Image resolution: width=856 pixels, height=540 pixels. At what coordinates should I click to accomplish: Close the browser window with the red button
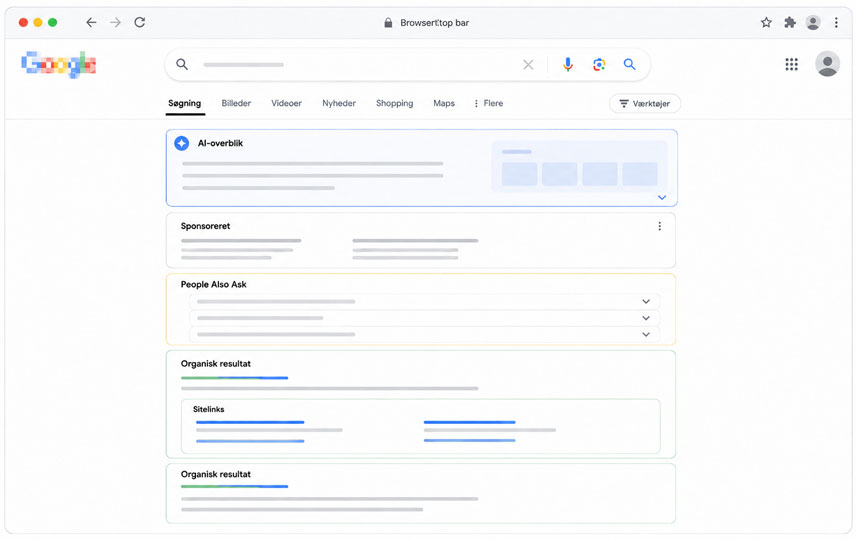pyautogui.click(x=23, y=22)
